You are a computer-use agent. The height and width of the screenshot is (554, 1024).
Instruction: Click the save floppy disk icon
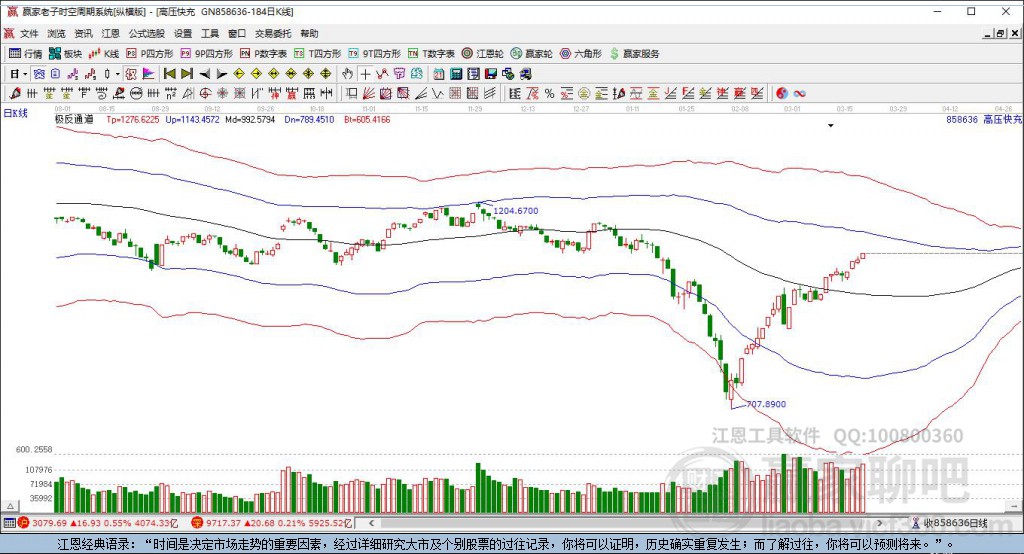pyautogui.click(x=490, y=74)
